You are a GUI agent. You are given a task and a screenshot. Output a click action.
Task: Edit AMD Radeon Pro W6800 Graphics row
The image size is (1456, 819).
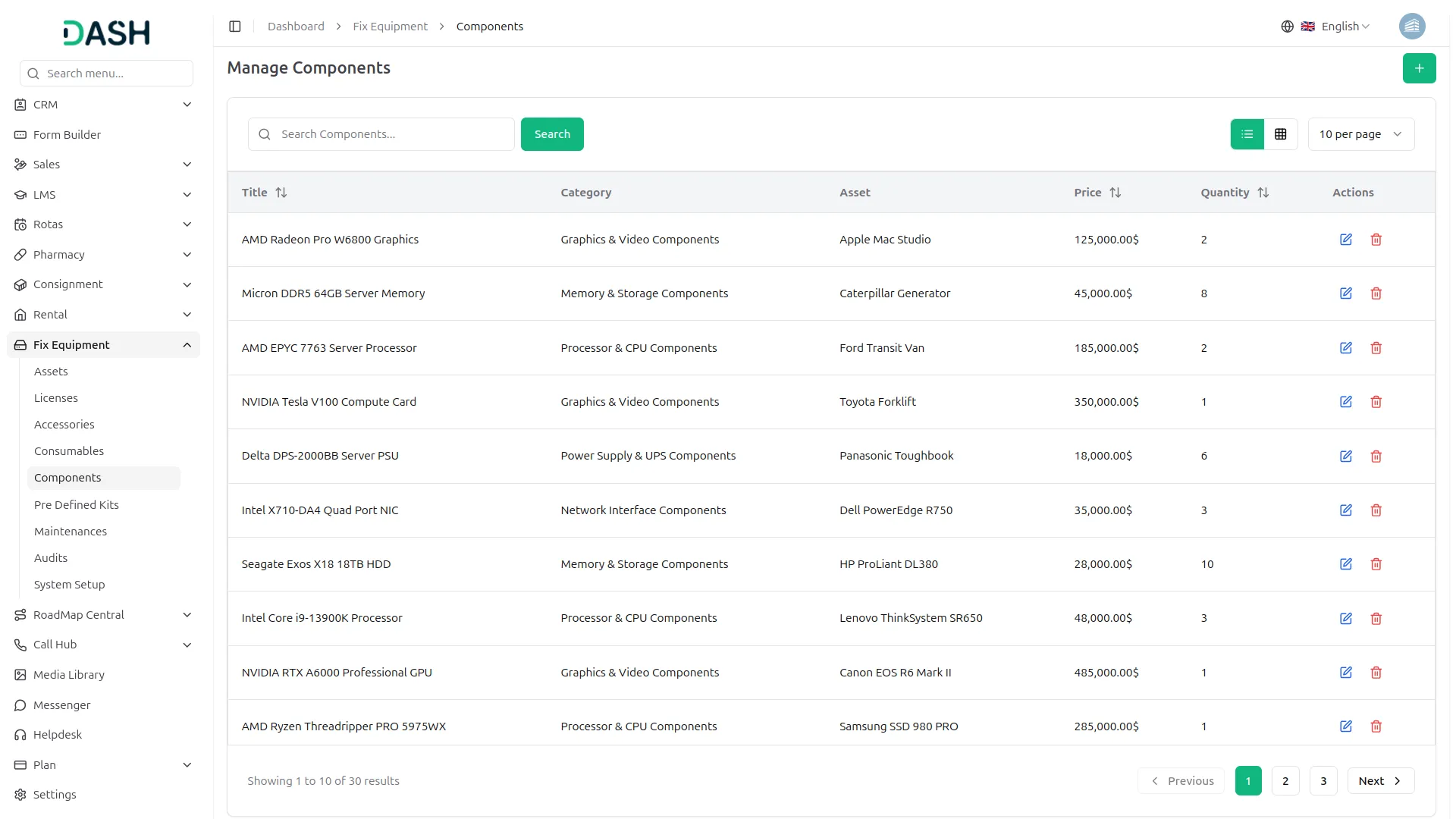click(x=1345, y=240)
